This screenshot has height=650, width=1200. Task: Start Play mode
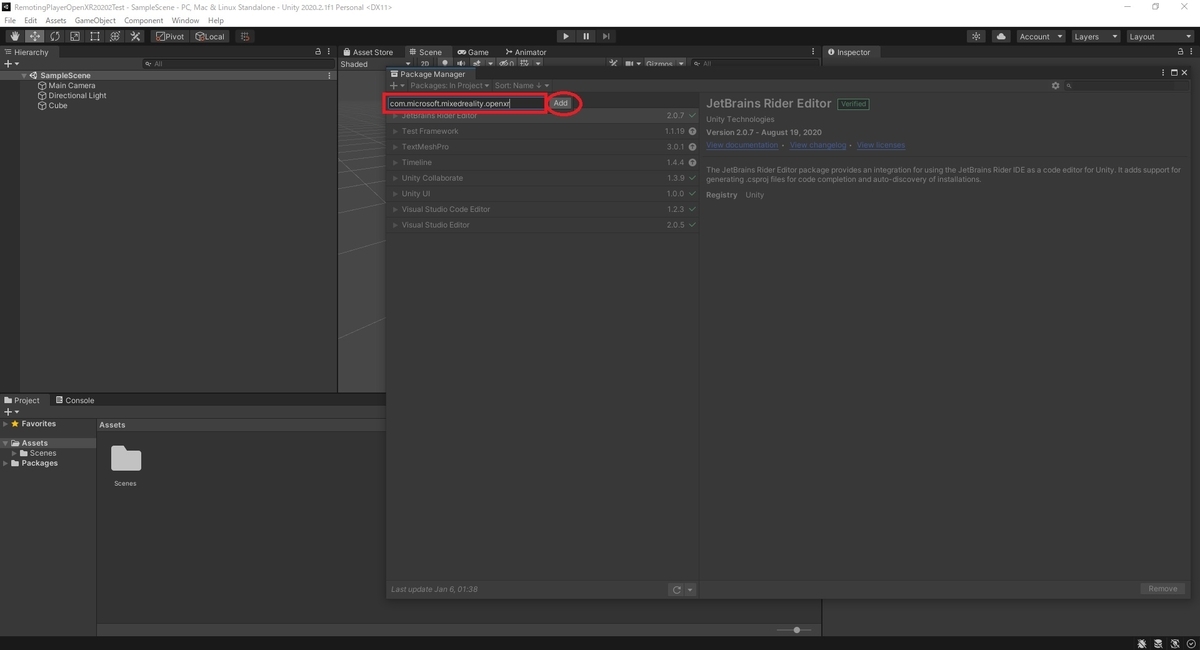click(x=566, y=36)
